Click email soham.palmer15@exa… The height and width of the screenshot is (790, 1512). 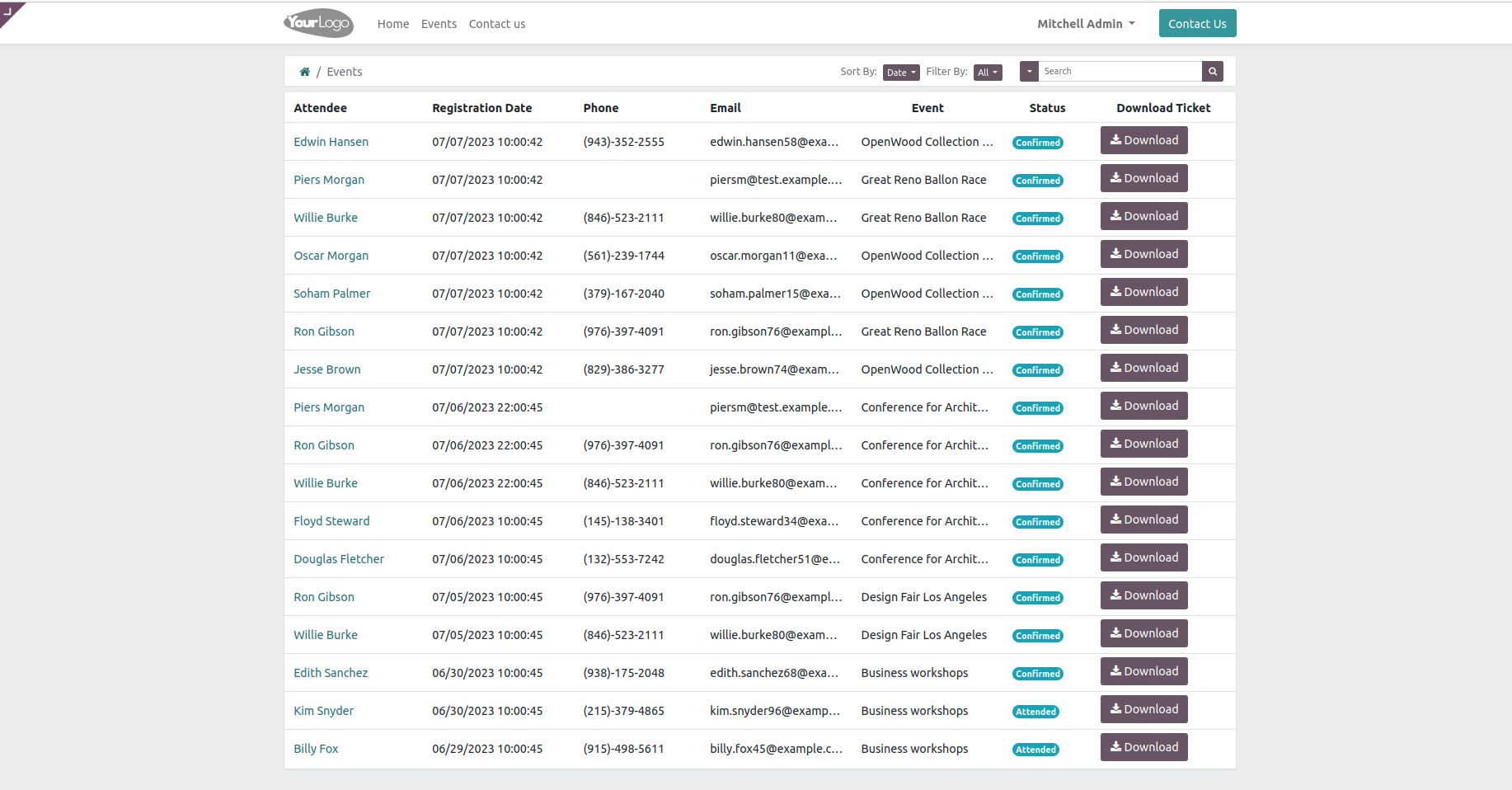[x=775, y=294]
